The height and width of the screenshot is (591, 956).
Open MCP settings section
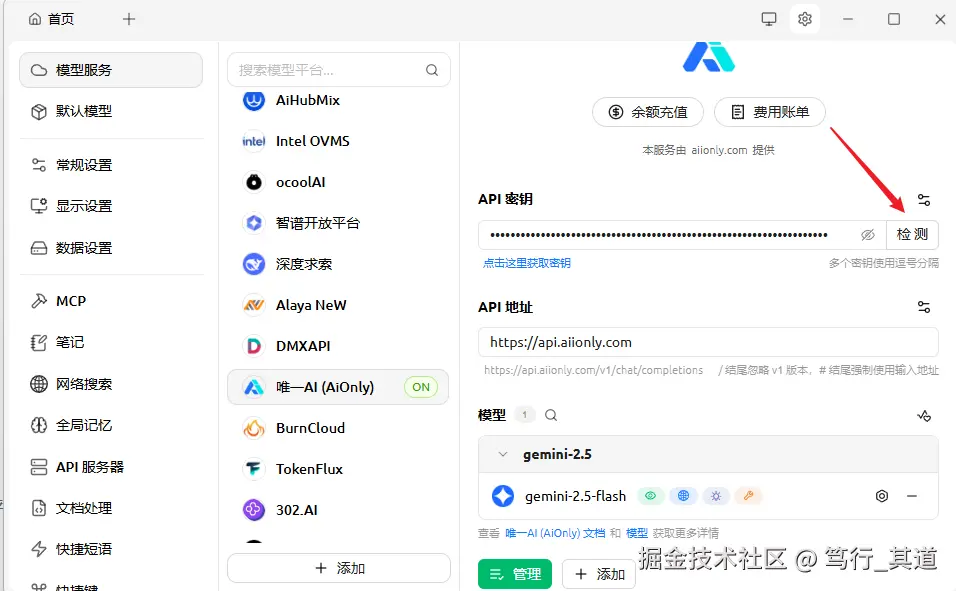point(111,301)
